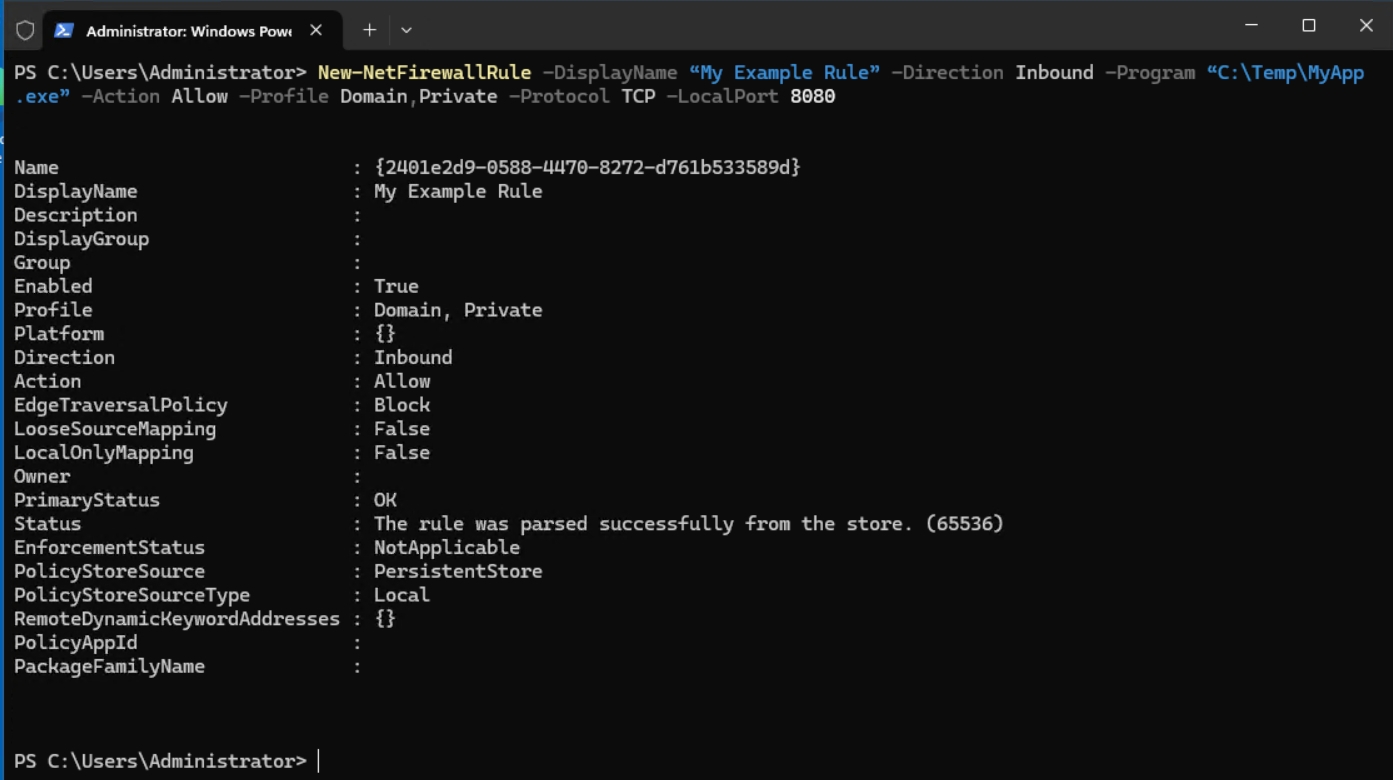
Task: Open a new tab with plus button
Action: [369, 30]
